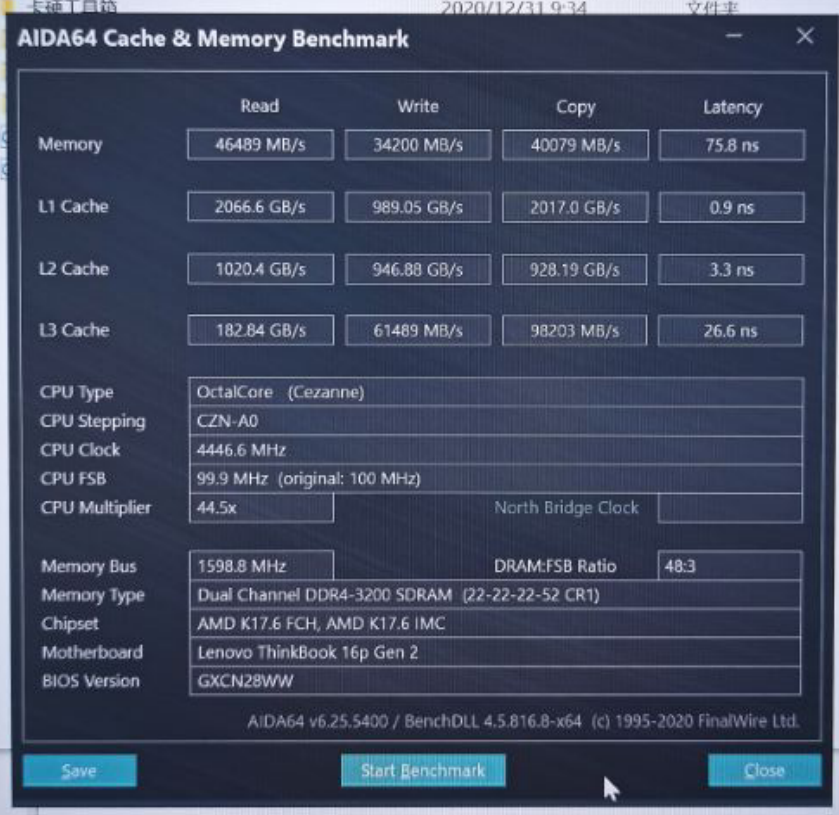Select Memory Latency value 75.8 ns
839x815 pixels.
pyautogui.click(x=731, y=144)
